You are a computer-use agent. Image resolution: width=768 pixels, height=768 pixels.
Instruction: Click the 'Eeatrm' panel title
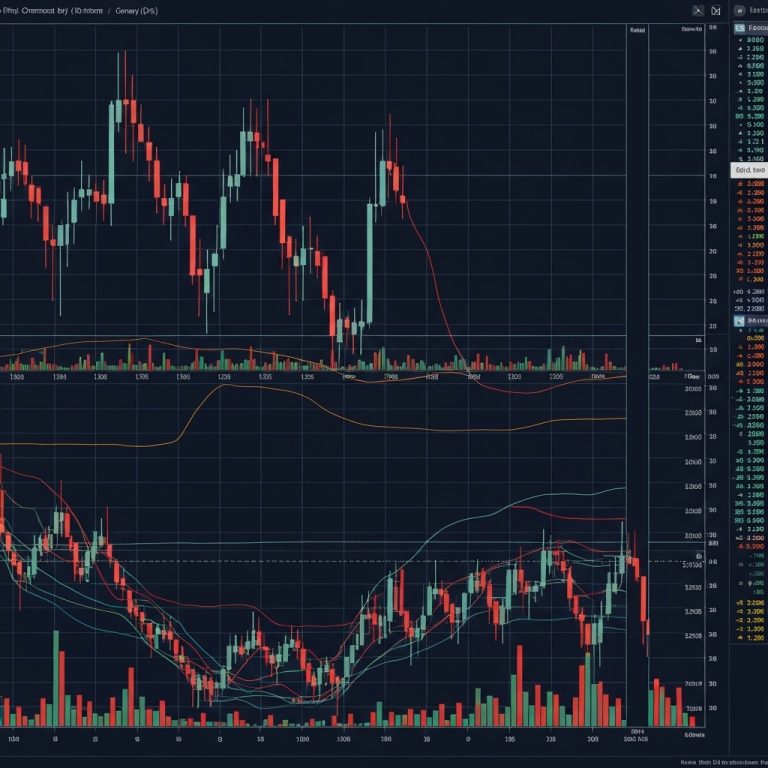[754, 10]
